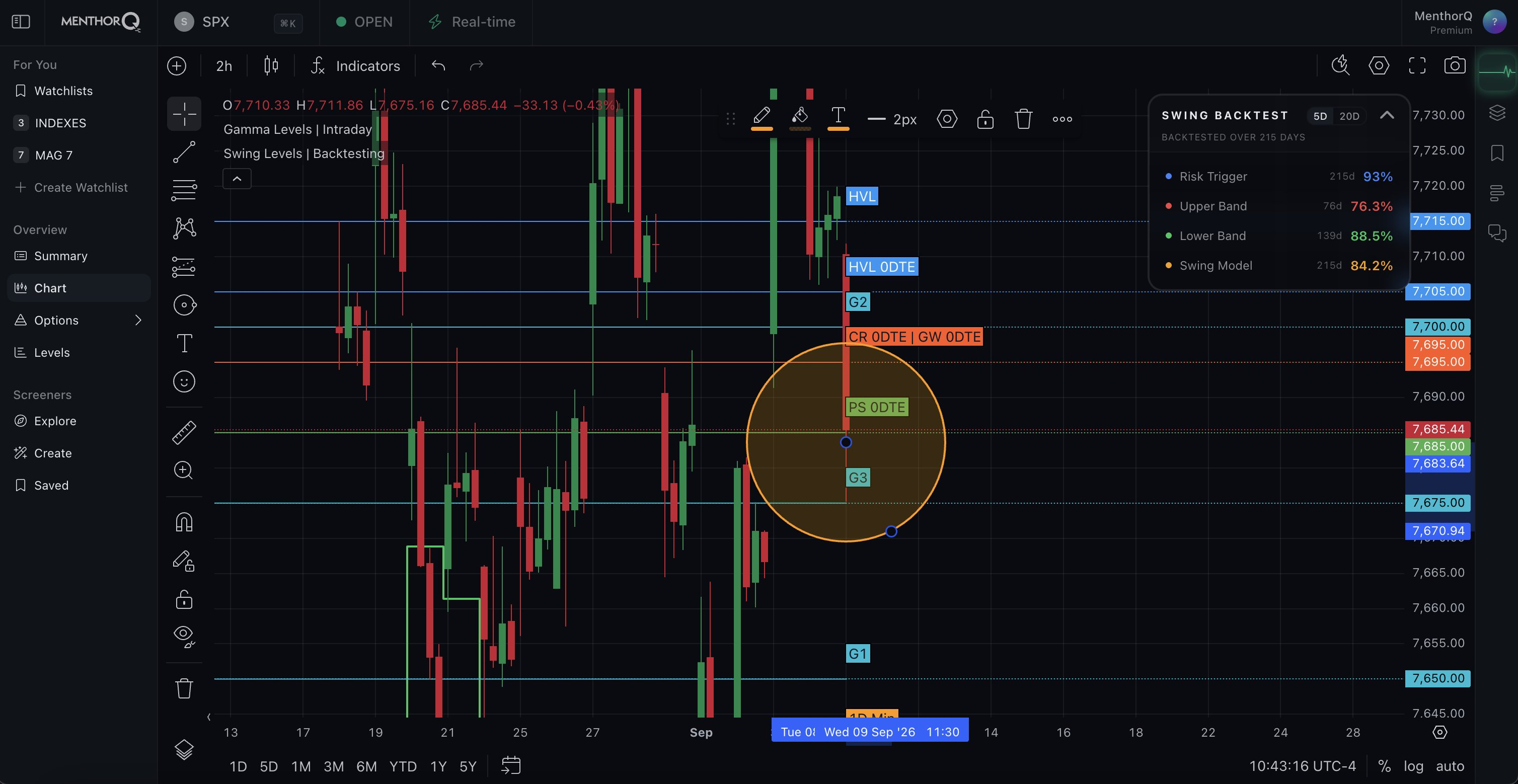Activate the zoom in tool
Screen dimensions: 1518x784
tap(184, 471)
